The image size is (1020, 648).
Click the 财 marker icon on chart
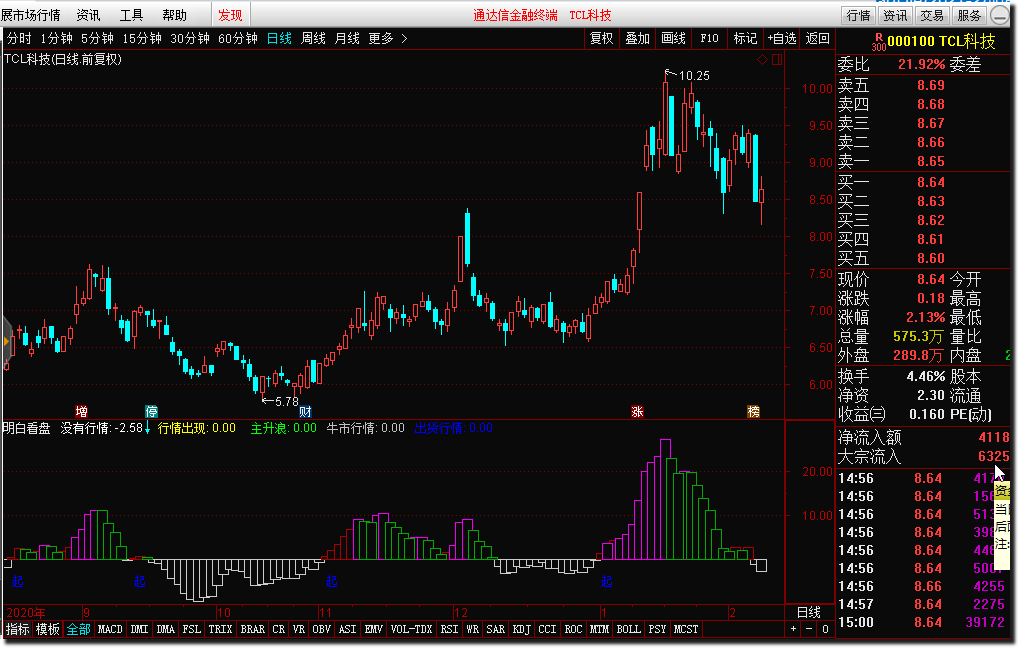pyautogui.click(x=305, y=411)
